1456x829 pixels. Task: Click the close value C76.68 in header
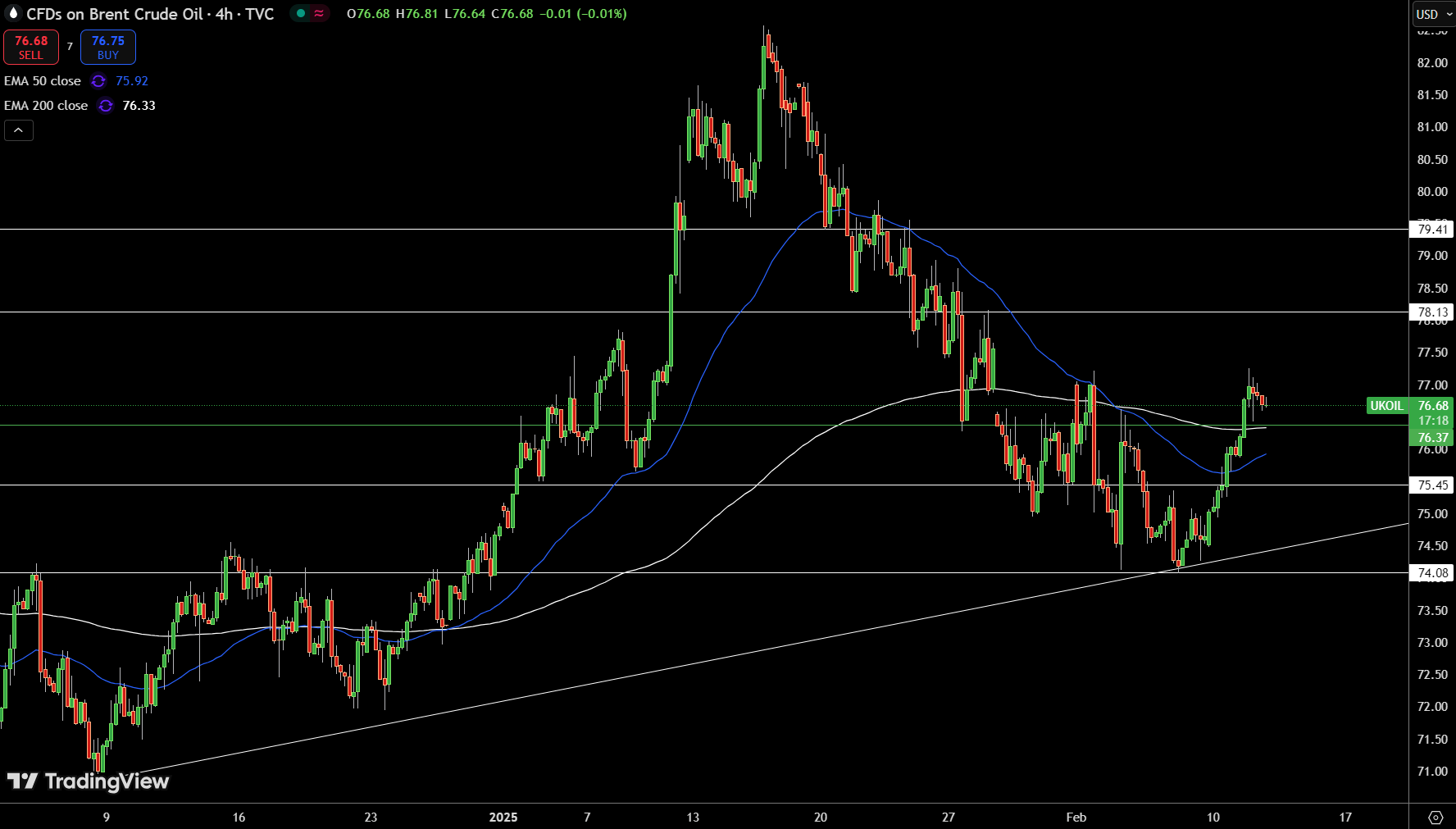tap(512, 14)
